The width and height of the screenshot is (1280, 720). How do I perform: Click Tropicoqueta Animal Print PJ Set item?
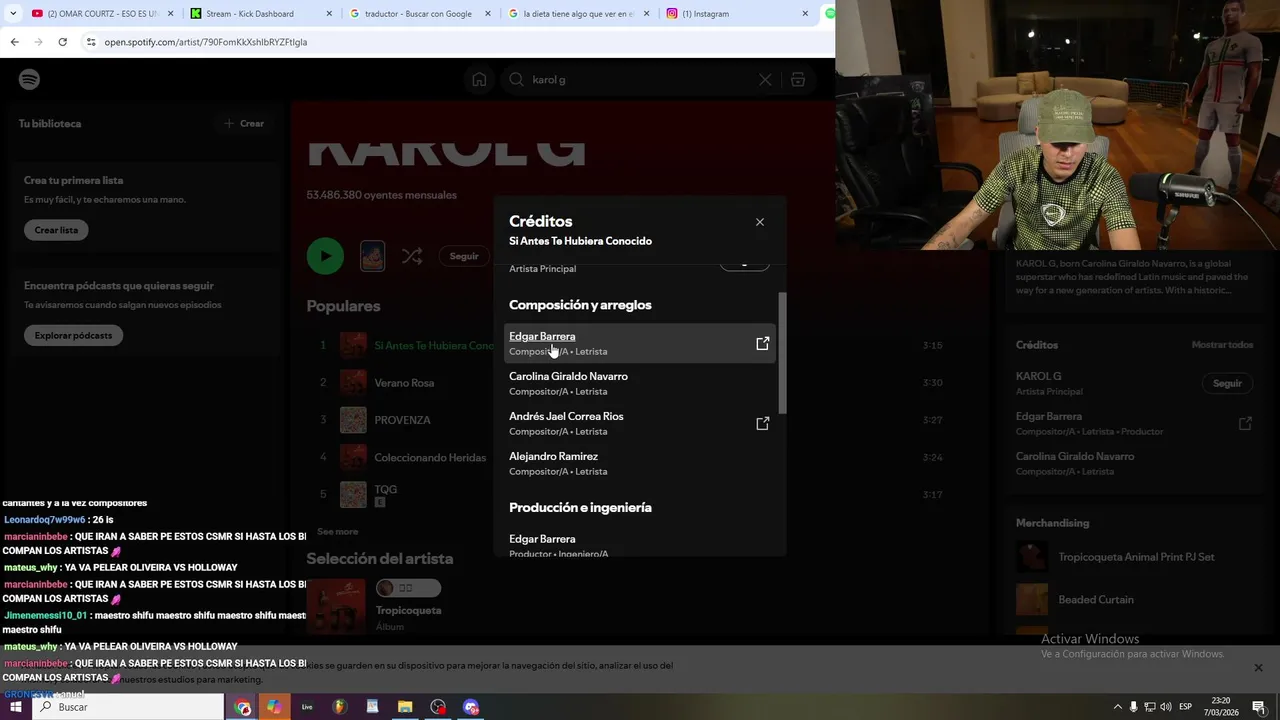[x=1136, y=557]
